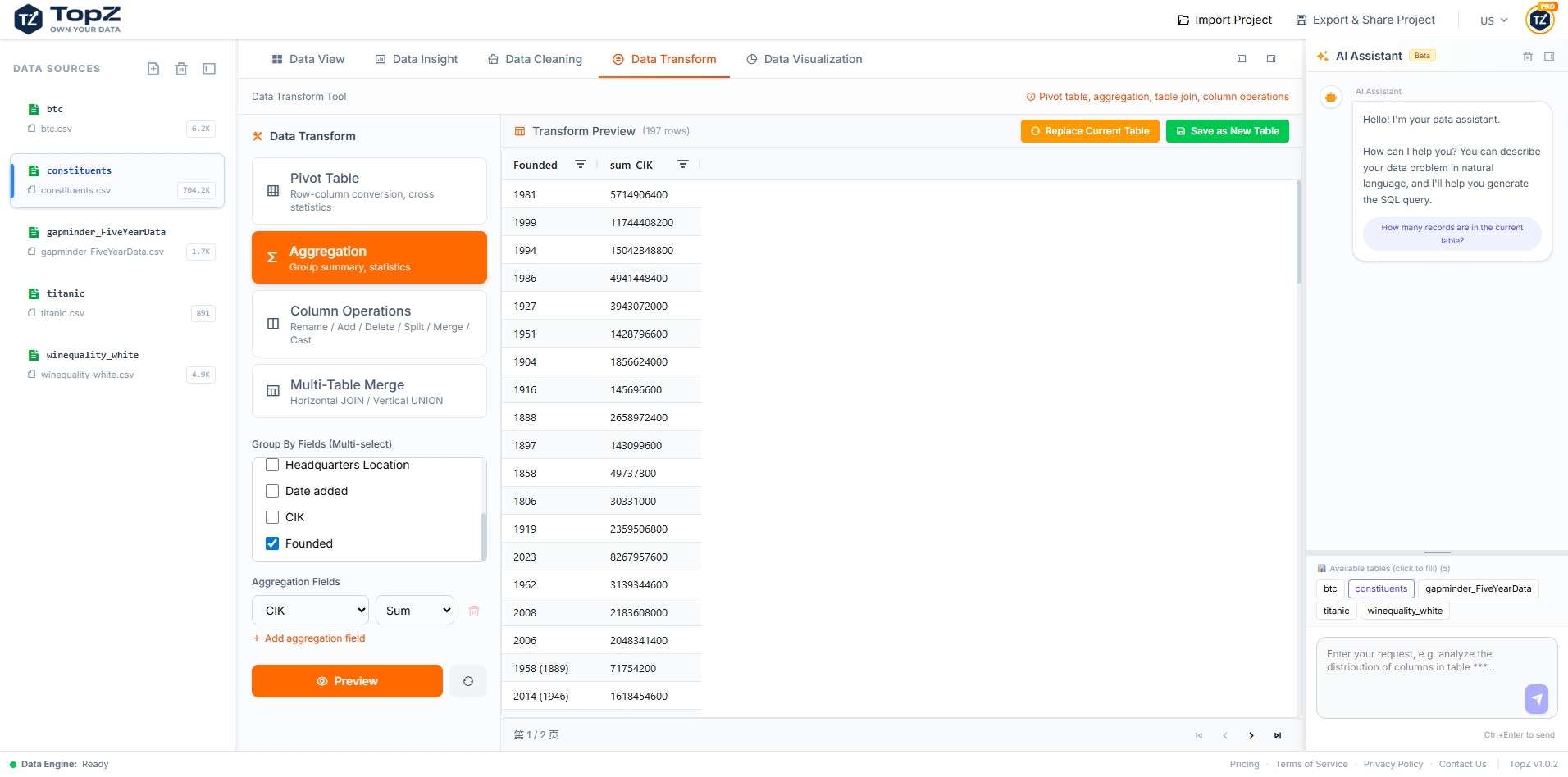The height and width of the screenshot is (777, 1568).
Task: Delete the CIK aggregation field
Action: point(474,611)
